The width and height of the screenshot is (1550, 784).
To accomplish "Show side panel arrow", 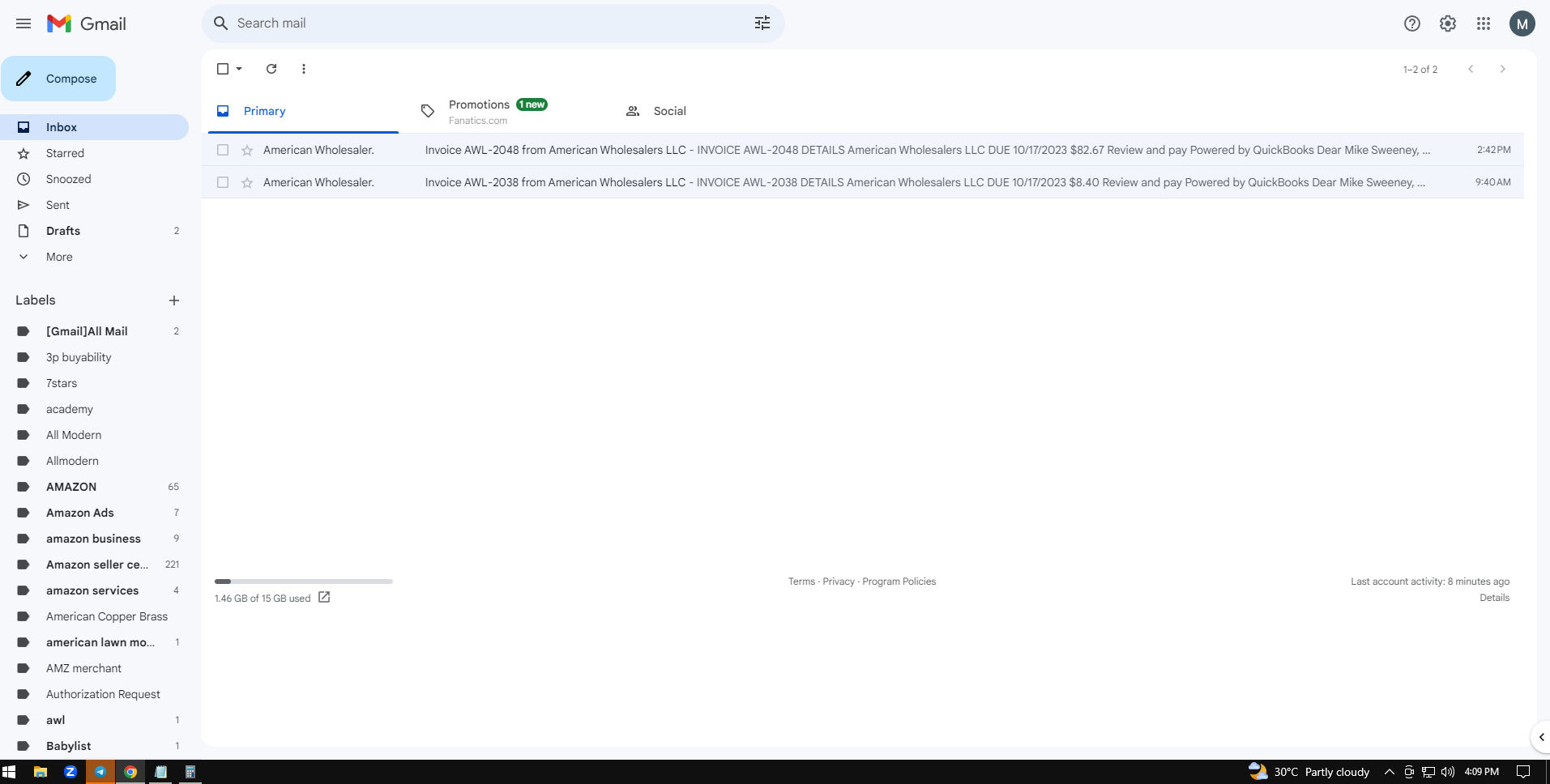I will (1541, 737).
